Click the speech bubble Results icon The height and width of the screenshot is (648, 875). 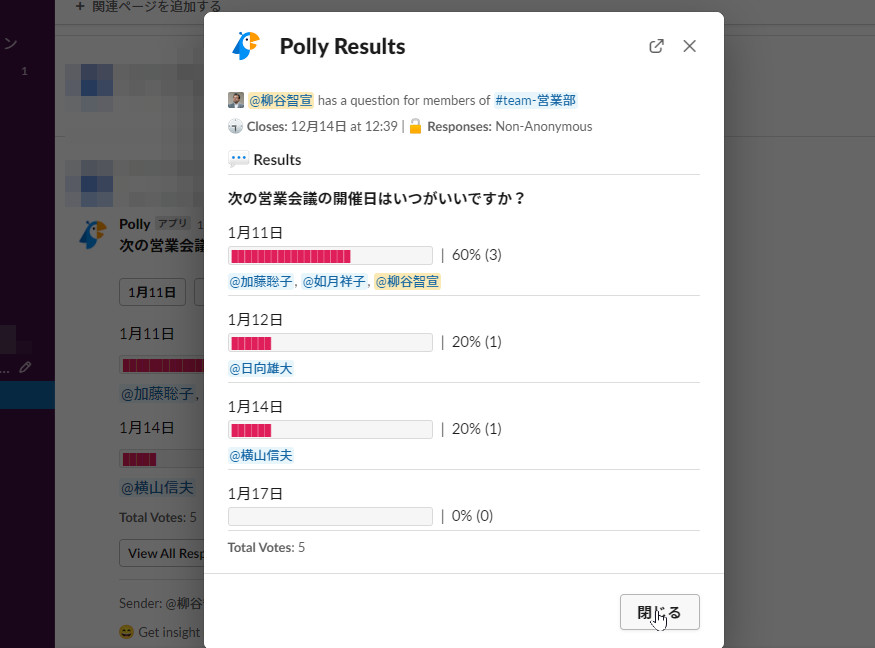238,160
